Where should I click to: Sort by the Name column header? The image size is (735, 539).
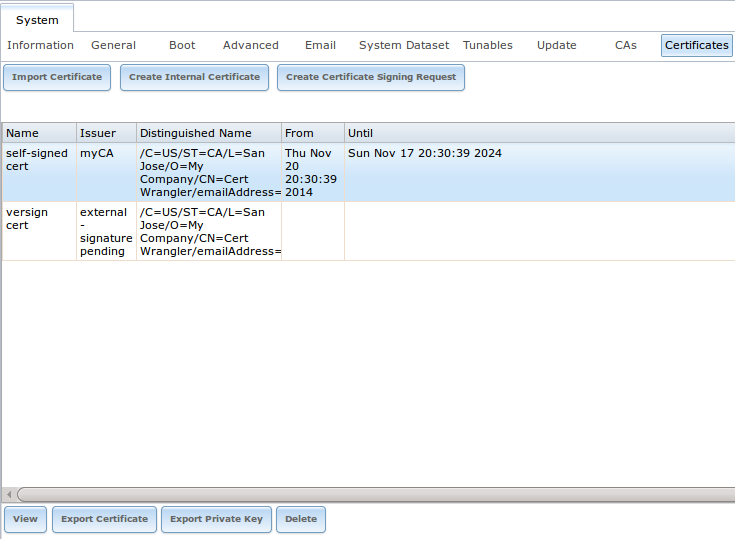click(x=39, y=133)
